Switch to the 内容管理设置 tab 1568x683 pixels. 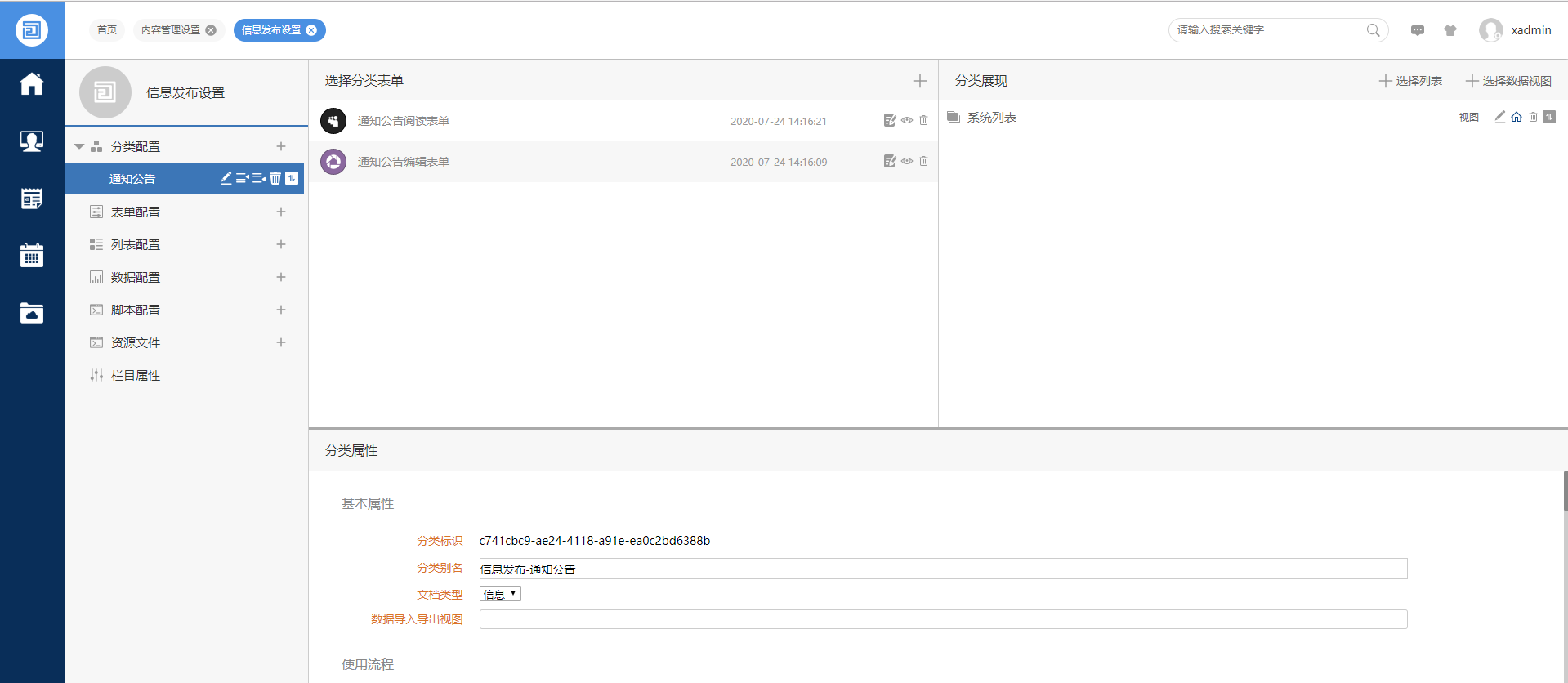coord(171,30)
